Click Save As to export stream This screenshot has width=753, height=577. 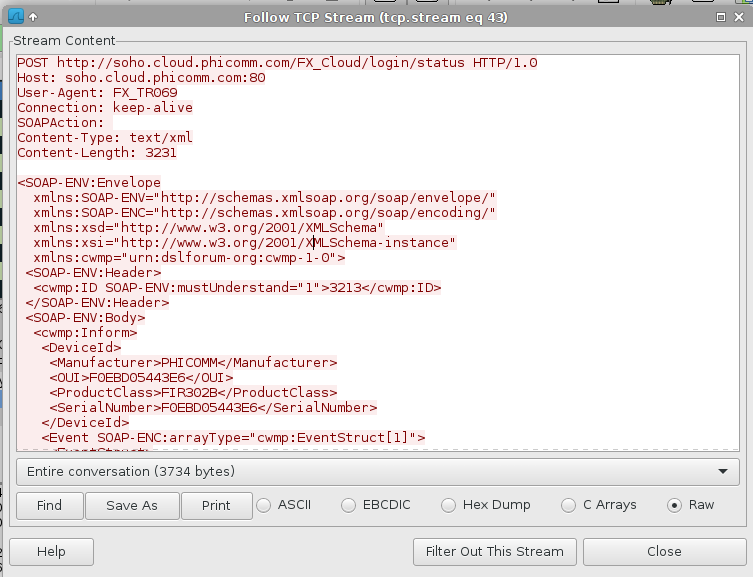click(x=133, y=505)
